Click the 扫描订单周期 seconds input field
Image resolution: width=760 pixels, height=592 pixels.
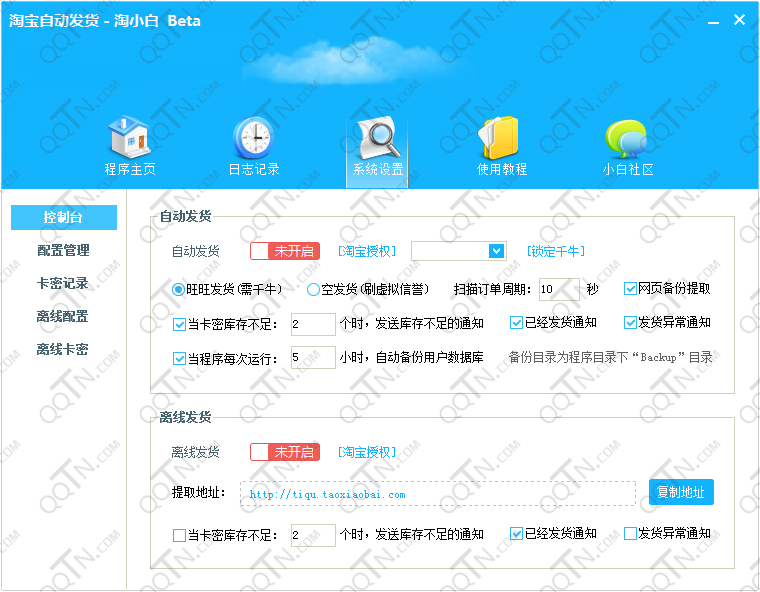(x=558, y=290)
